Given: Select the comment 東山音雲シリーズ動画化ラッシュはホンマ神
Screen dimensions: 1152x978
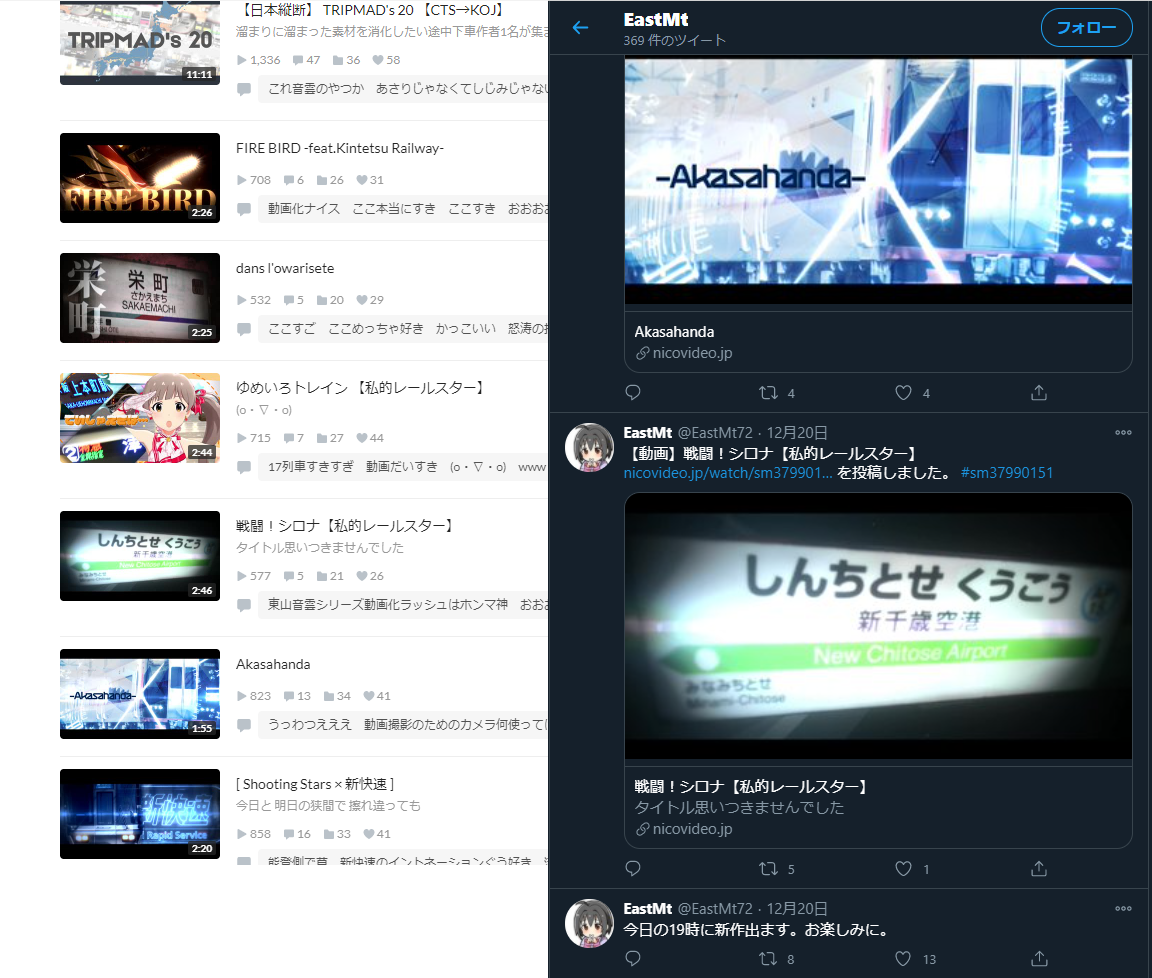Looking at the screenshot, I should [387, 604].
